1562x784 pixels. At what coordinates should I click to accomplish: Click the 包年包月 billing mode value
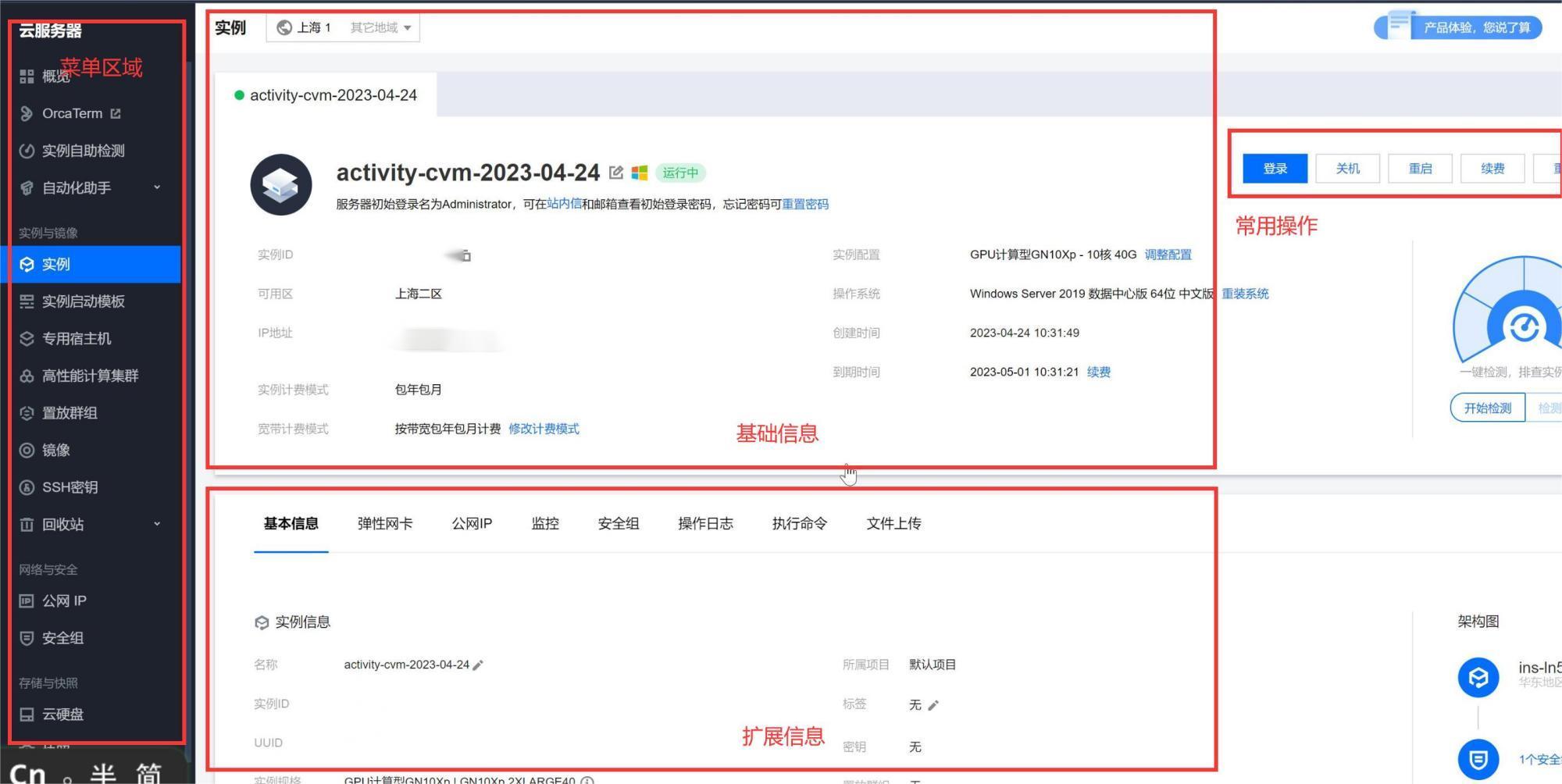pyautogui.click(x=419, y=389)
